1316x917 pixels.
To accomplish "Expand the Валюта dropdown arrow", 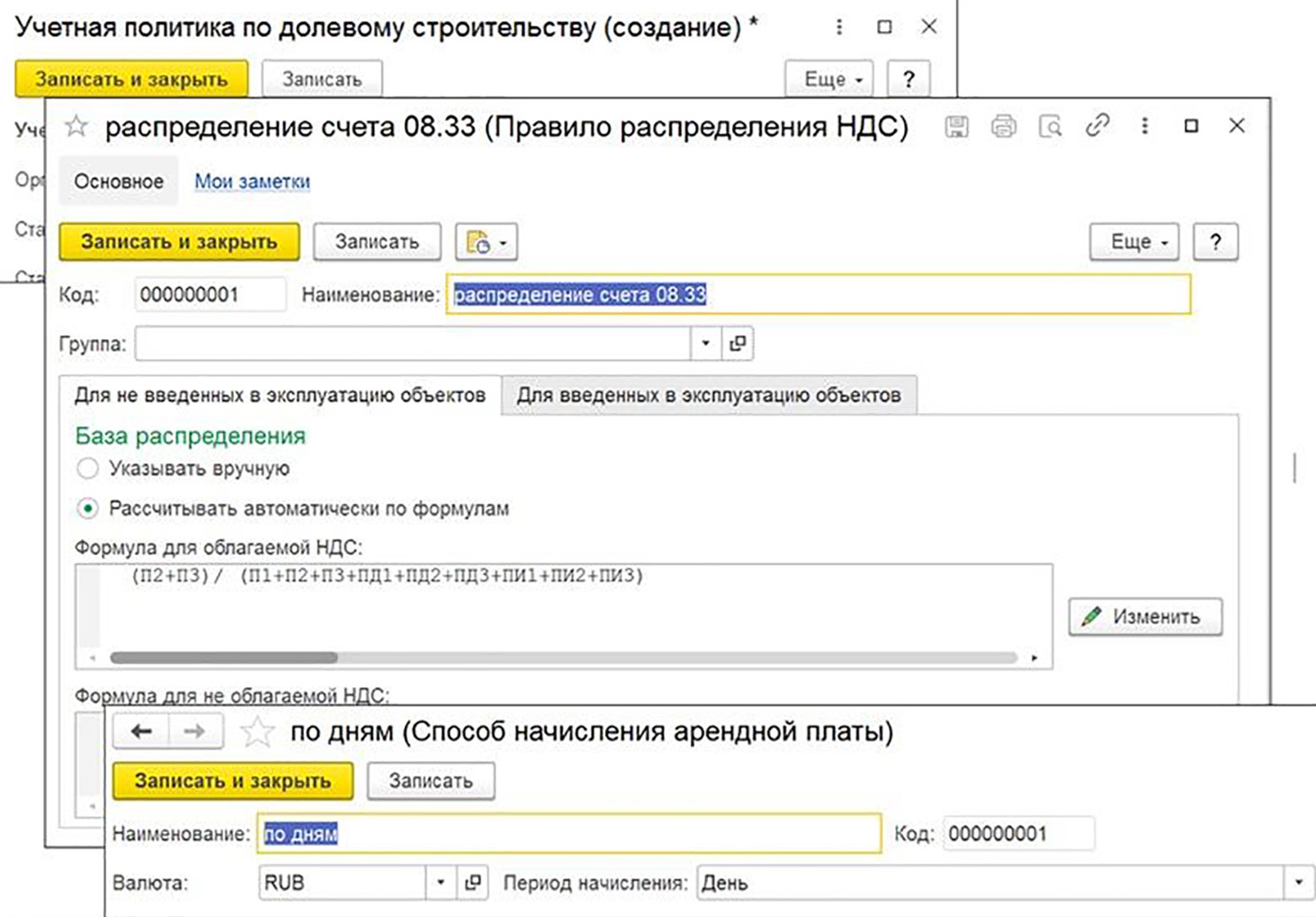I will click(440, 882).
